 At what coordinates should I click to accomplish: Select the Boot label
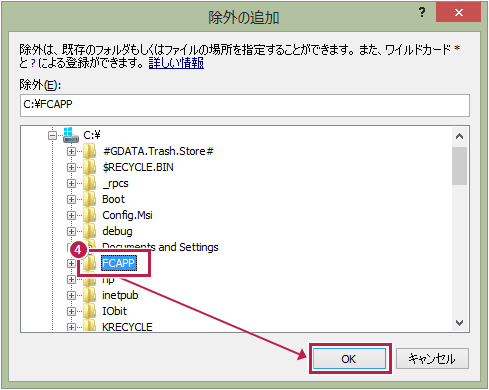[113, 199]
